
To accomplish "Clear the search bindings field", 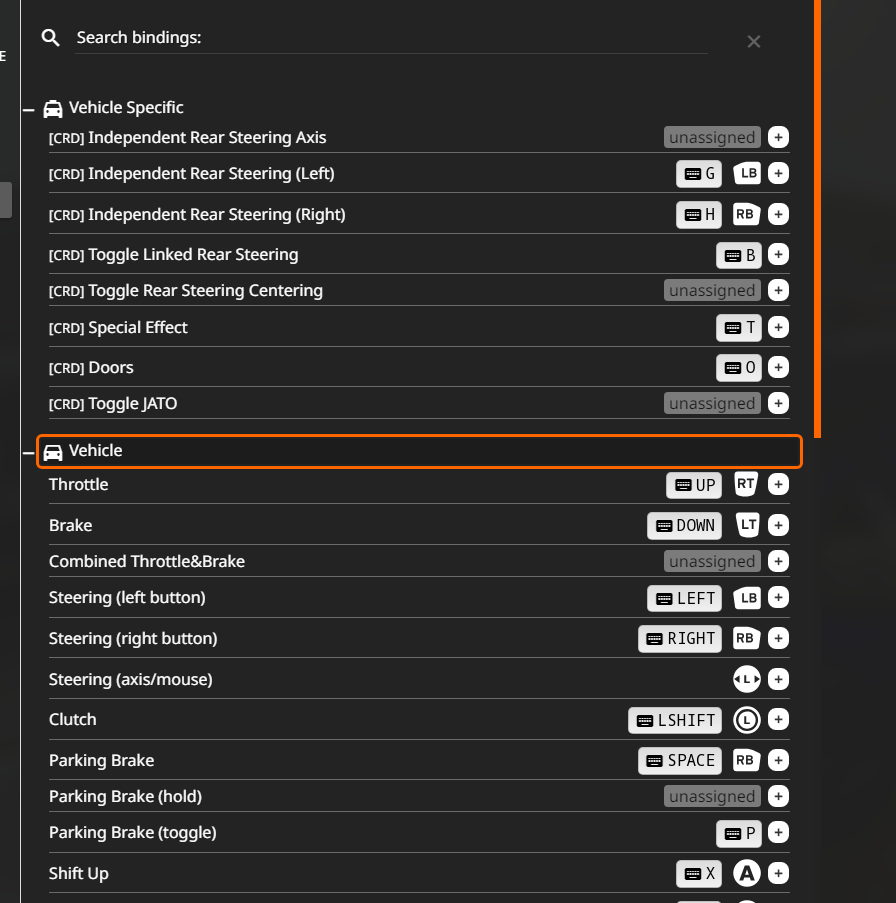I will coord(754,41).
